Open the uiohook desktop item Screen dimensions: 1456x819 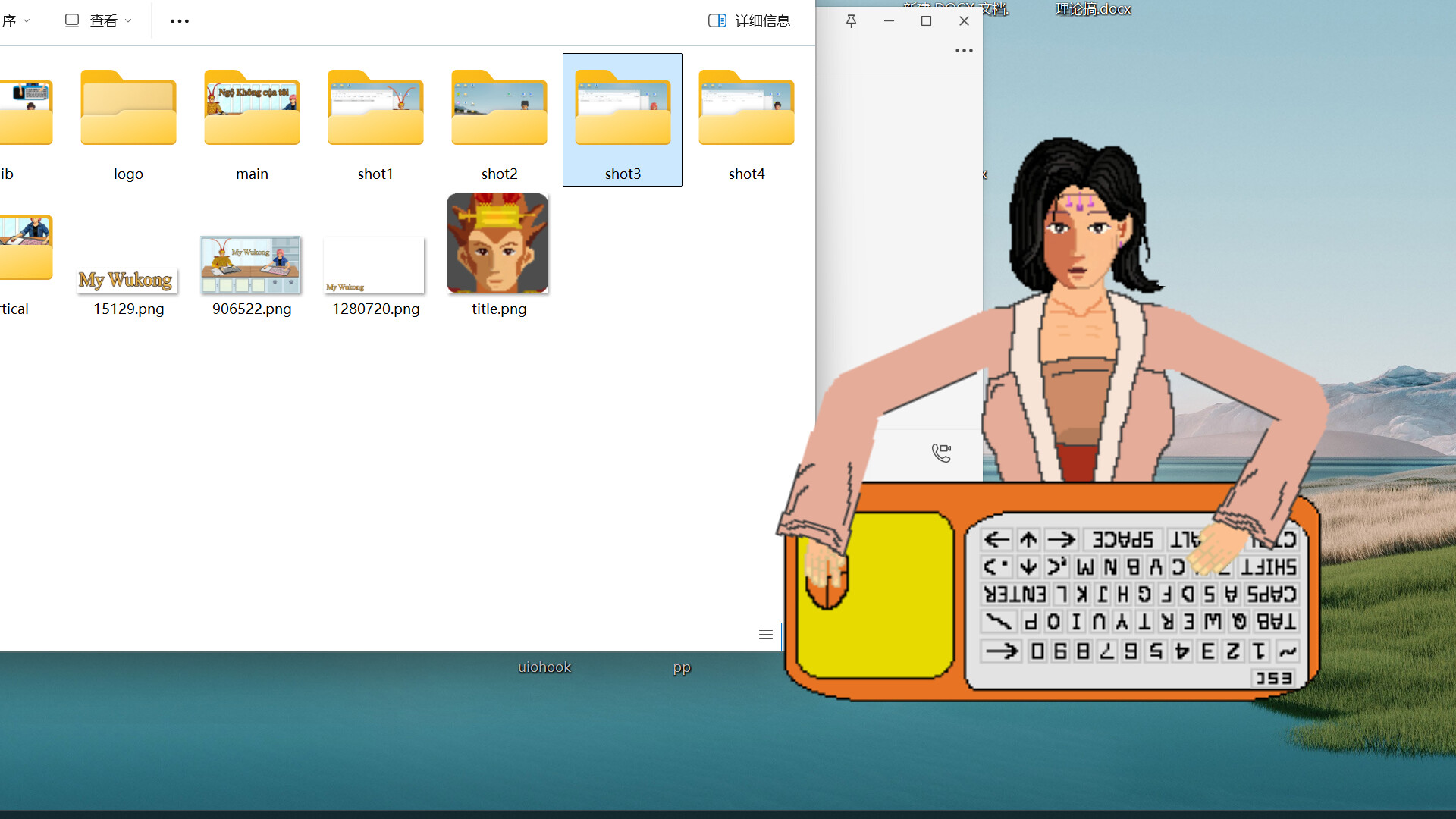click(x=544, y=667)
